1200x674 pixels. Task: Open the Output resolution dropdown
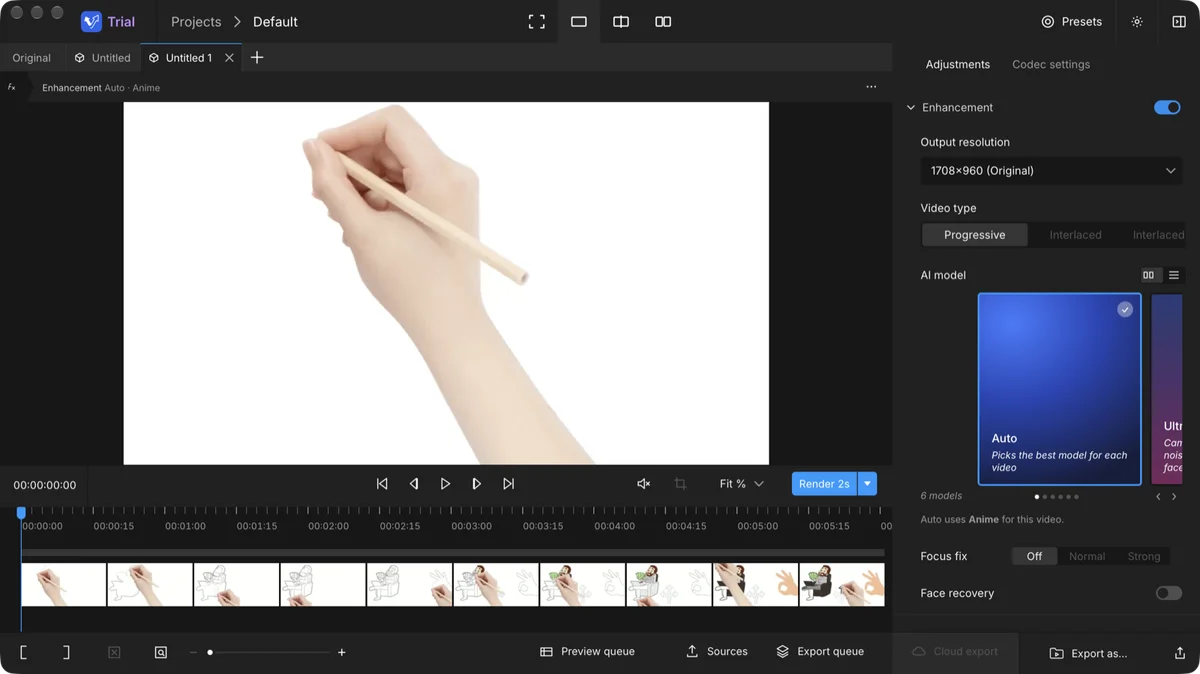(x=1051, y=171)
